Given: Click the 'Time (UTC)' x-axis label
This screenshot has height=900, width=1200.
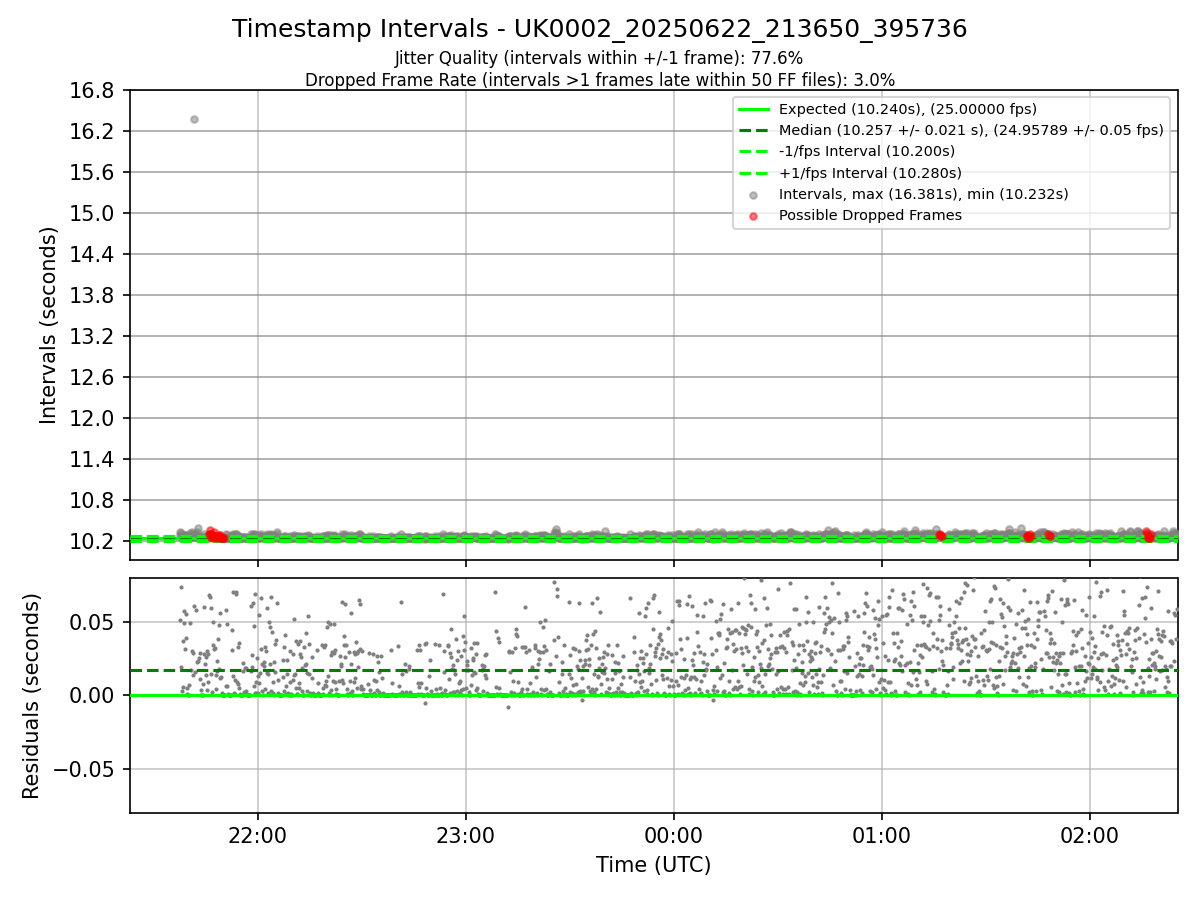Looking at the screenshot, I should pos(653,865).
